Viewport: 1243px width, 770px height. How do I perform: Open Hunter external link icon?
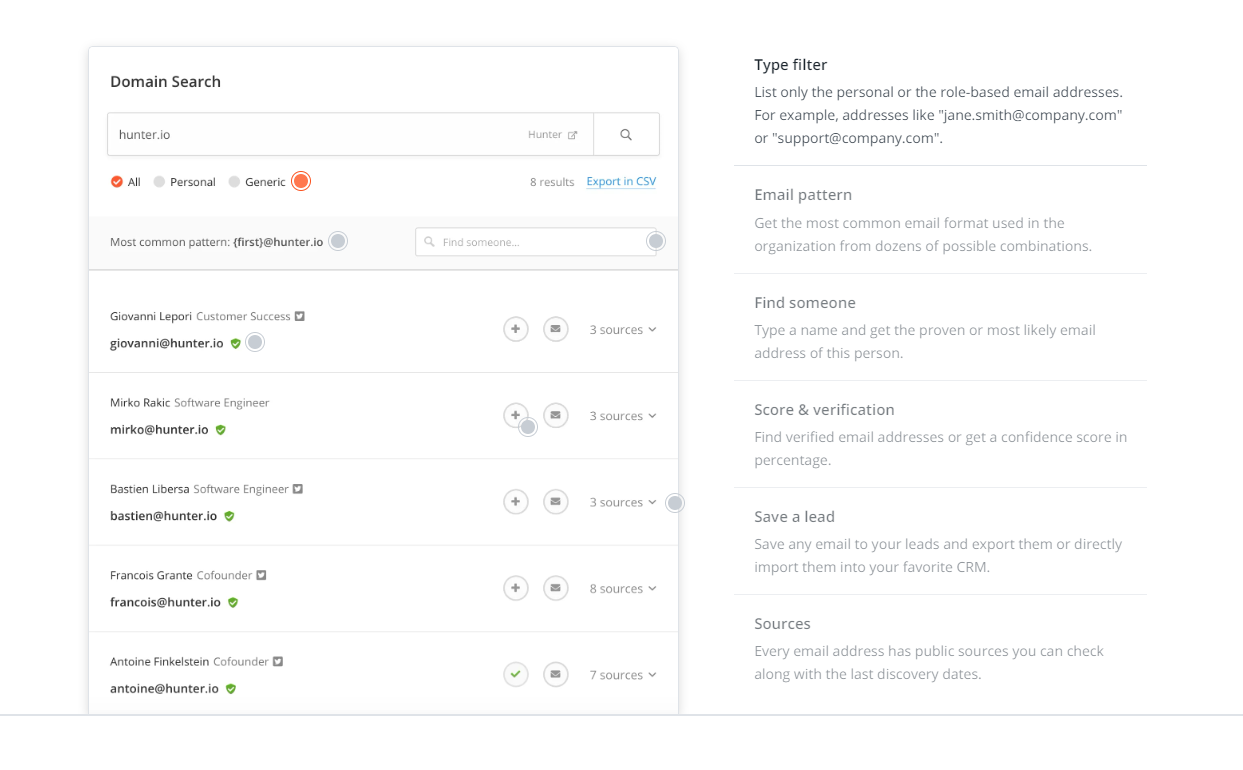(573, 135)
